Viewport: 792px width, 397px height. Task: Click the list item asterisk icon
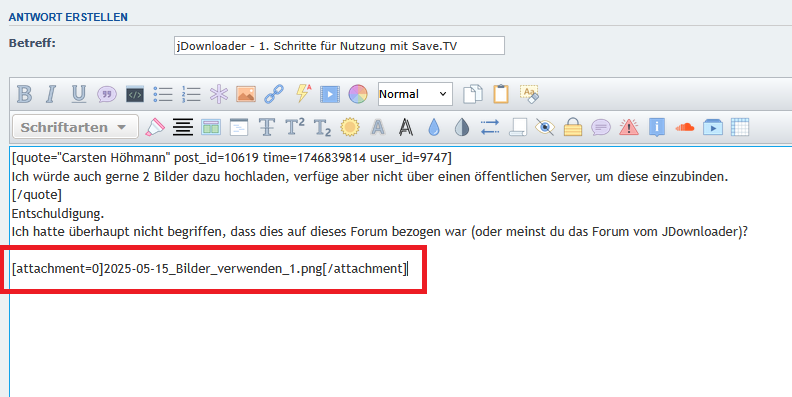click(219, 94)
